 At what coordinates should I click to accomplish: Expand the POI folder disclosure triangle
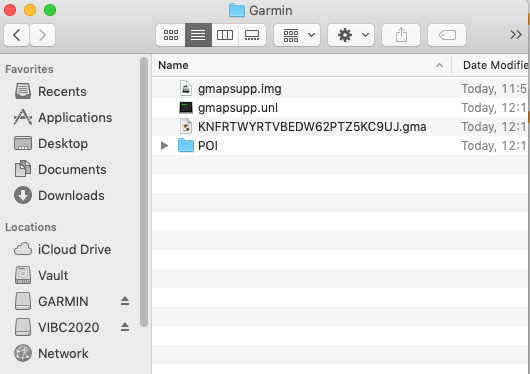click(165, 146)
